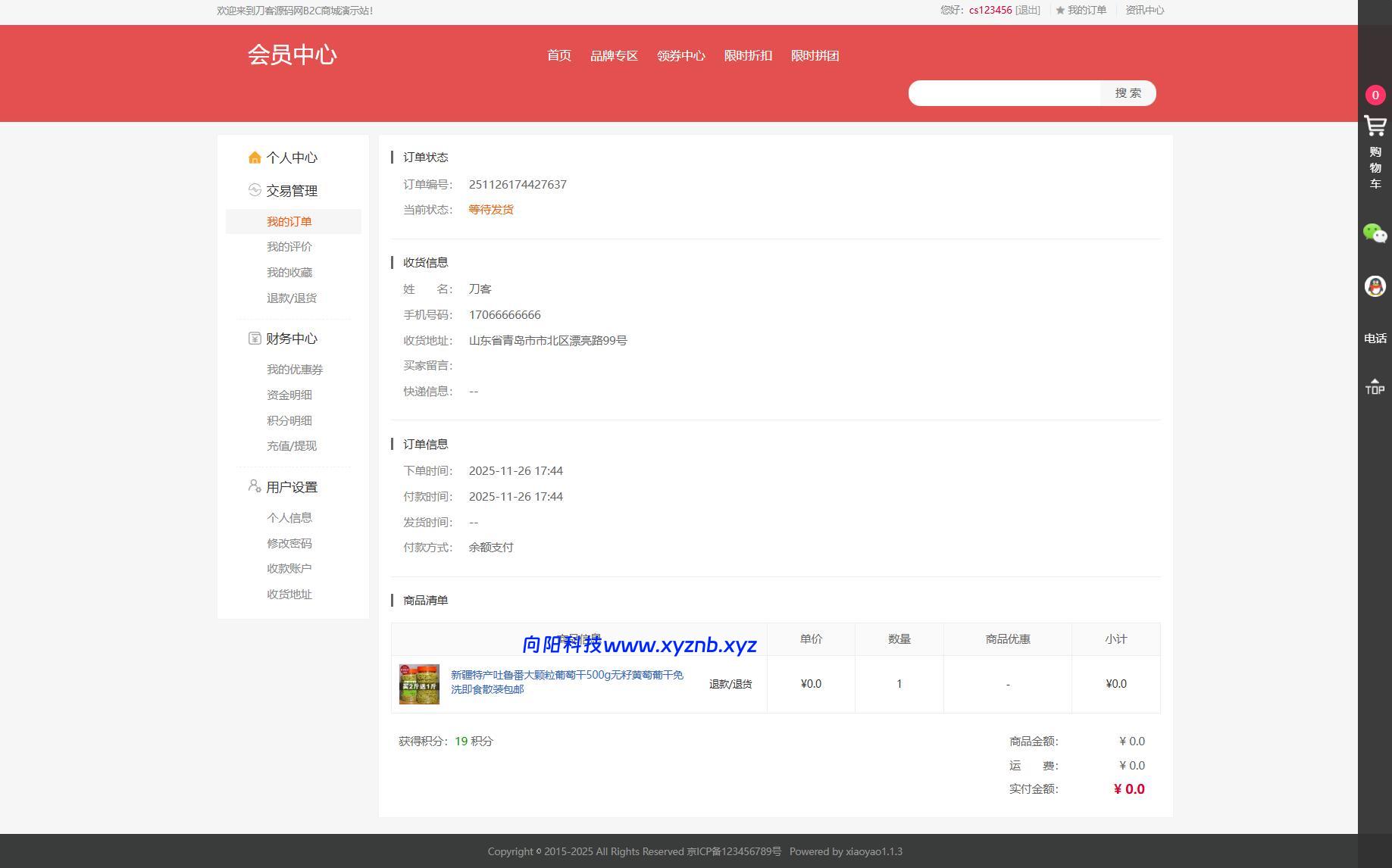Open QQ chat from the right sidebar
1392x868 pixels.
pos(1374,286)
